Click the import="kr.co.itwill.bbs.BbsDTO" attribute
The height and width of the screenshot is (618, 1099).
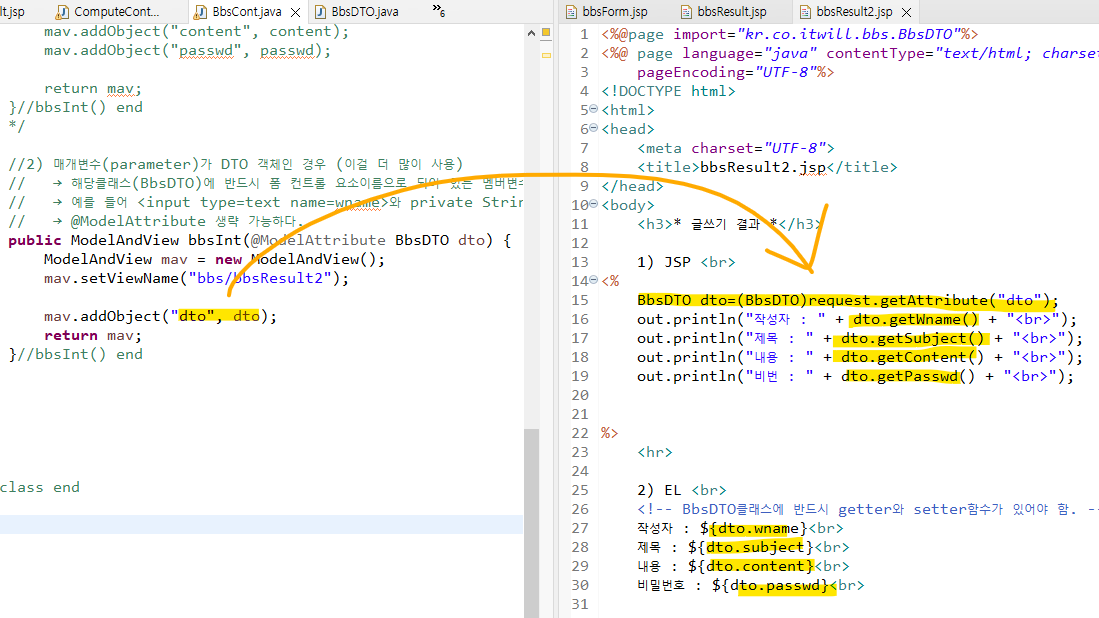coord(816,34)
